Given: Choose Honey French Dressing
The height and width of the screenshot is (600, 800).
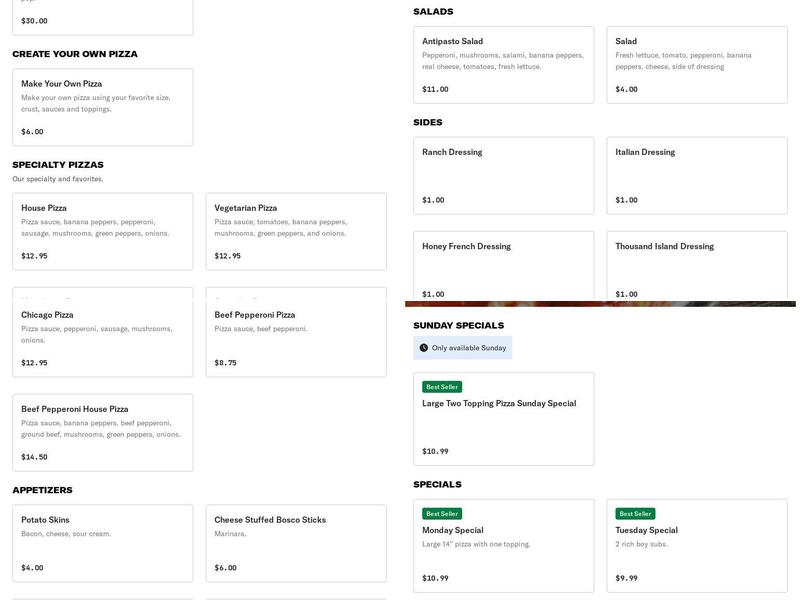Looking at the screenshot, I should [x=503, y=265].
